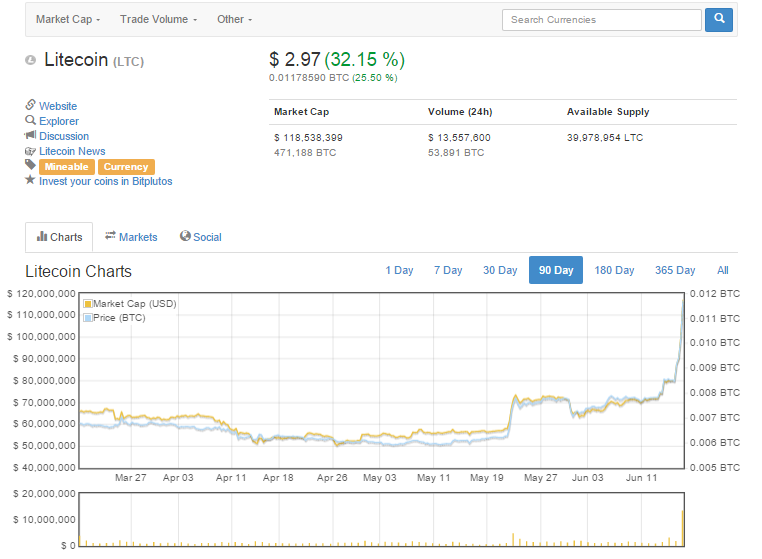Select the 1 Day chart range
The image size is (762, 559).
click(x=399, y=270)
